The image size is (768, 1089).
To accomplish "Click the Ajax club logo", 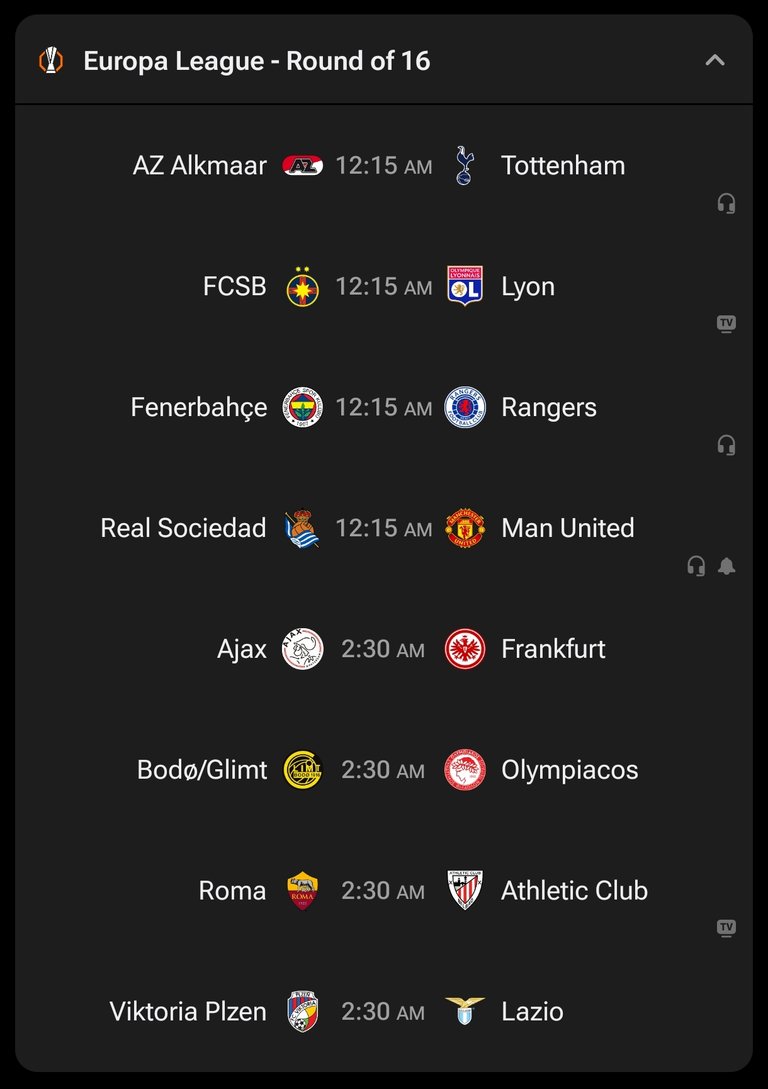I will tap(303, 649).
